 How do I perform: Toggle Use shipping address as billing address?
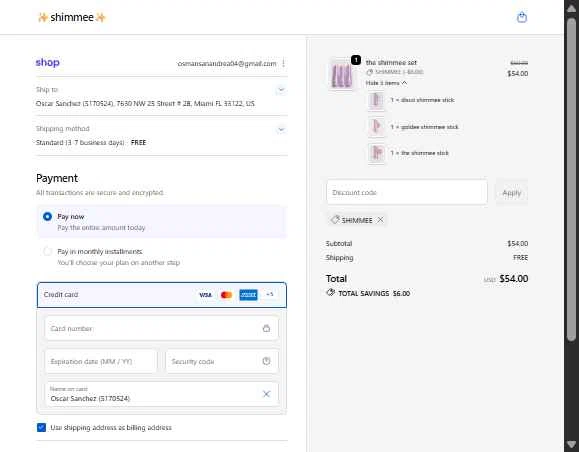point(41,427)
